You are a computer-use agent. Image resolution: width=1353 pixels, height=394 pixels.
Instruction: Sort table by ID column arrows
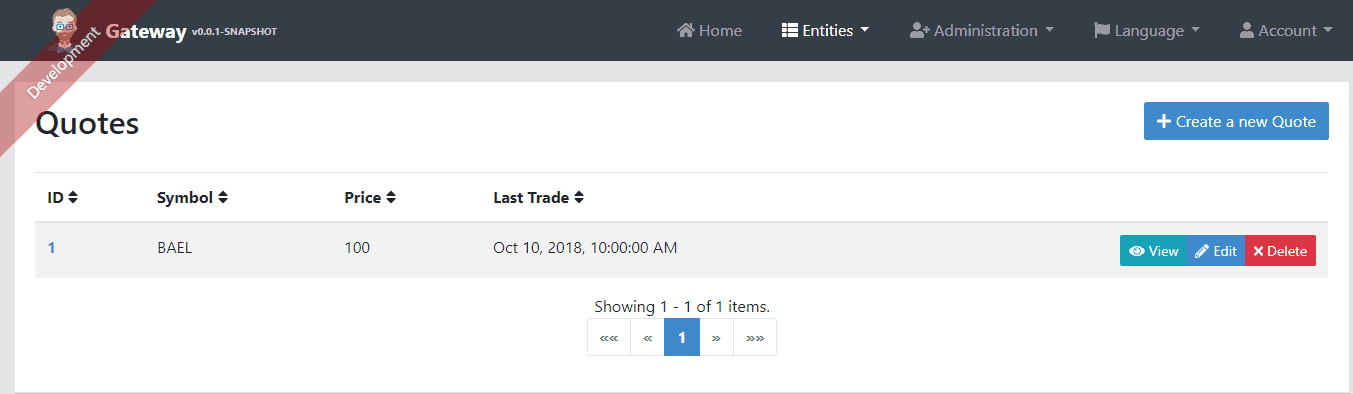[x=73, y=198]
